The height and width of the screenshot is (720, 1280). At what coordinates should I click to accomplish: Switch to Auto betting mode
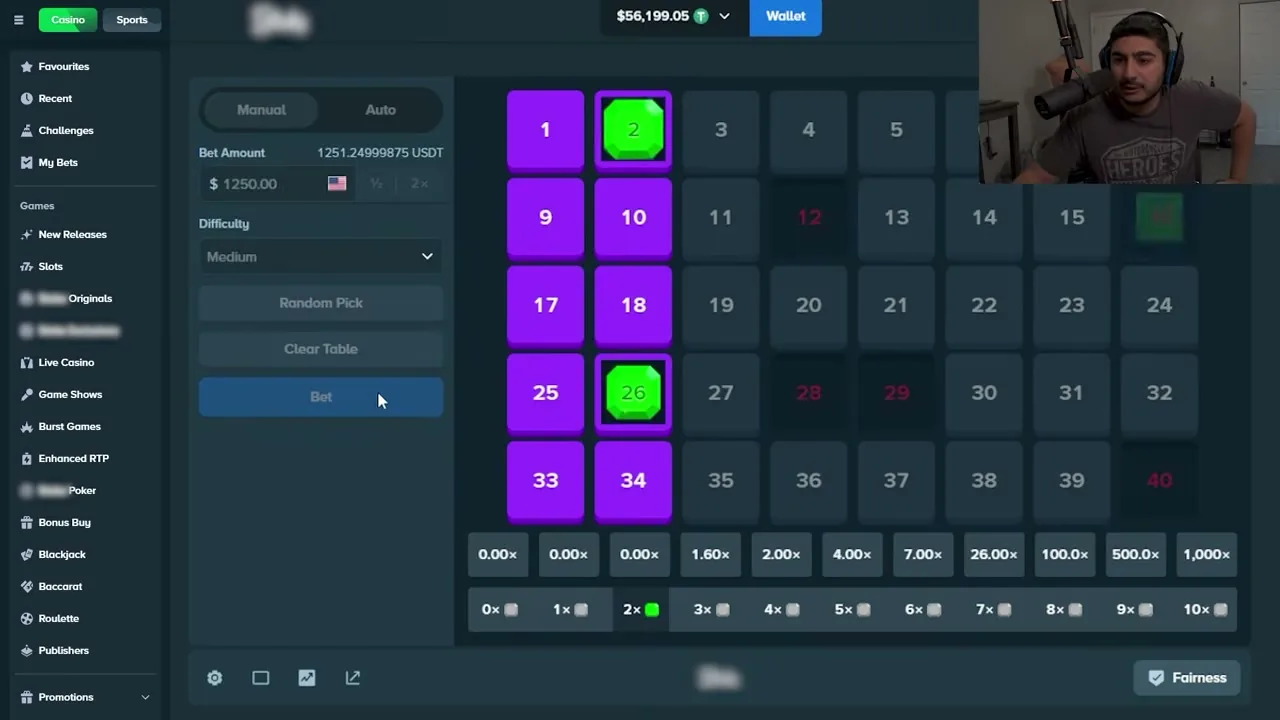pos(380,110)
